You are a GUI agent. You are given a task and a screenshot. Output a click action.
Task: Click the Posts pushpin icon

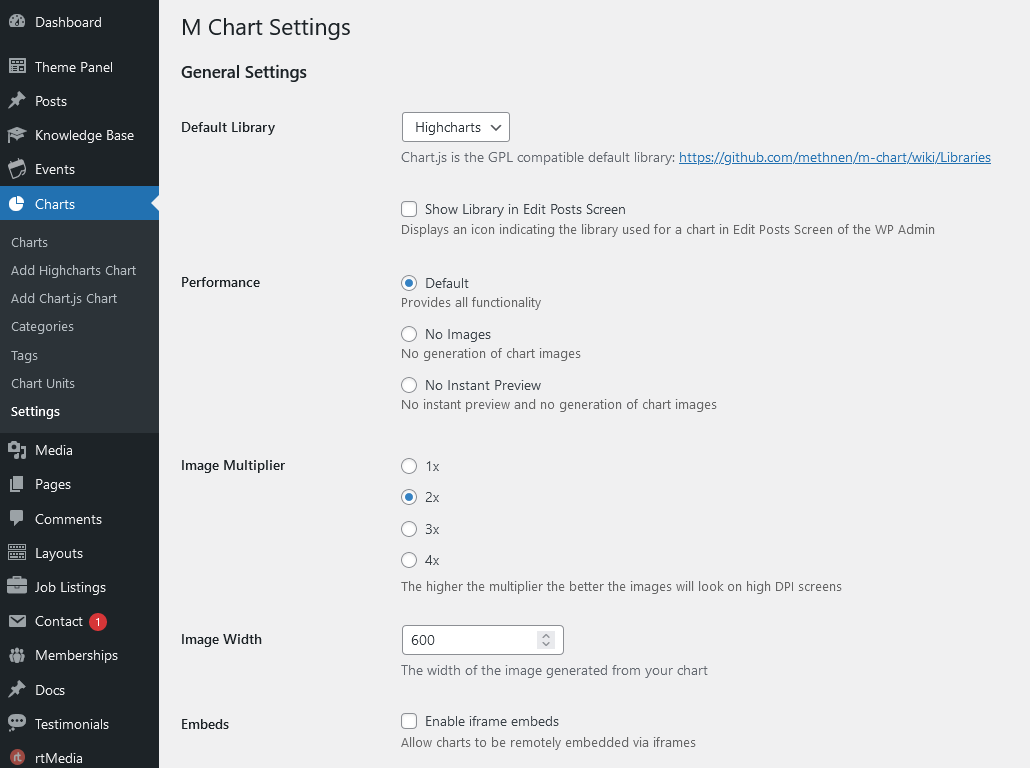pyautogui.click(x=17, y=101)
